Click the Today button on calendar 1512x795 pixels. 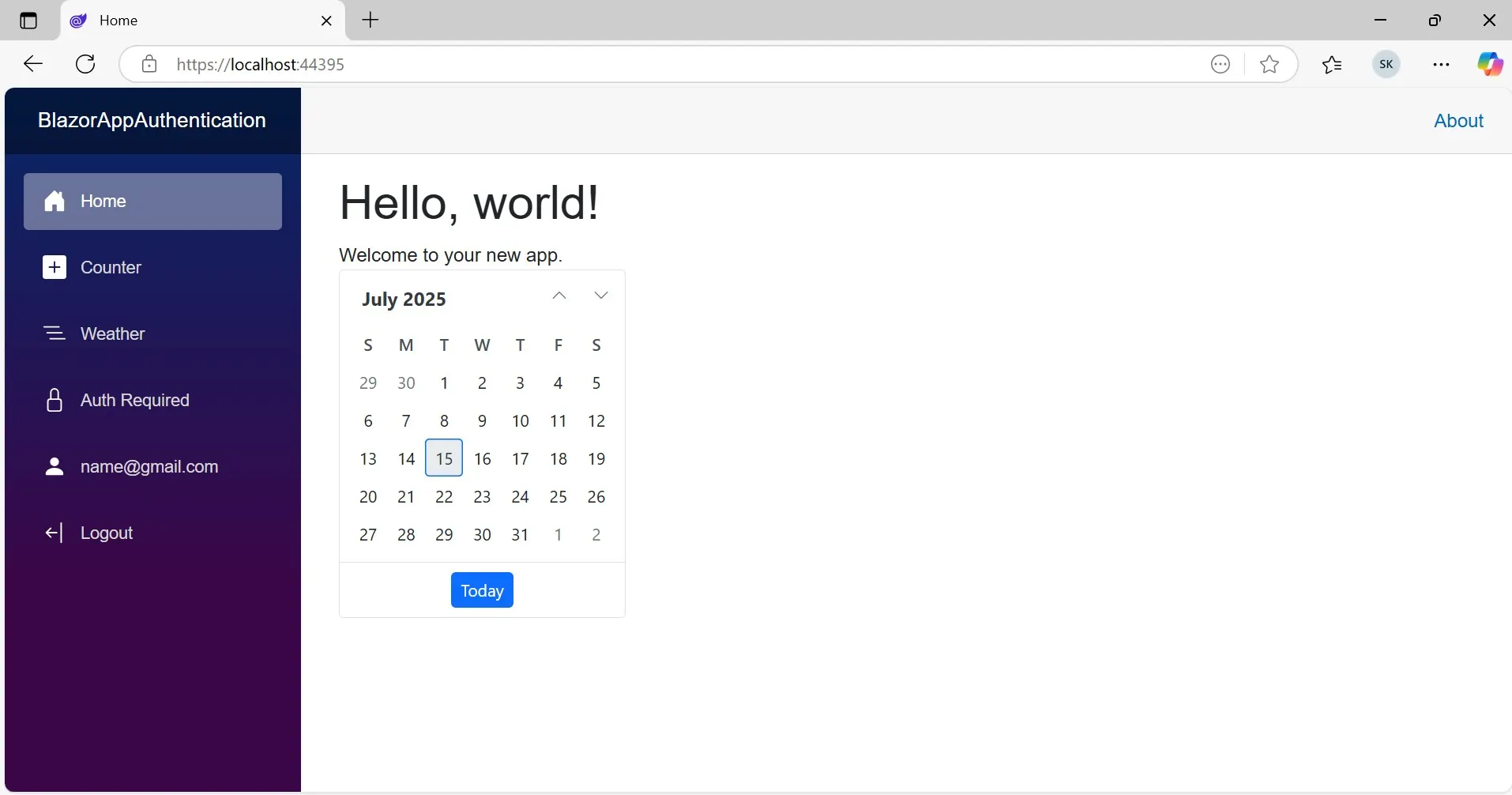click(x=481, y=590)
